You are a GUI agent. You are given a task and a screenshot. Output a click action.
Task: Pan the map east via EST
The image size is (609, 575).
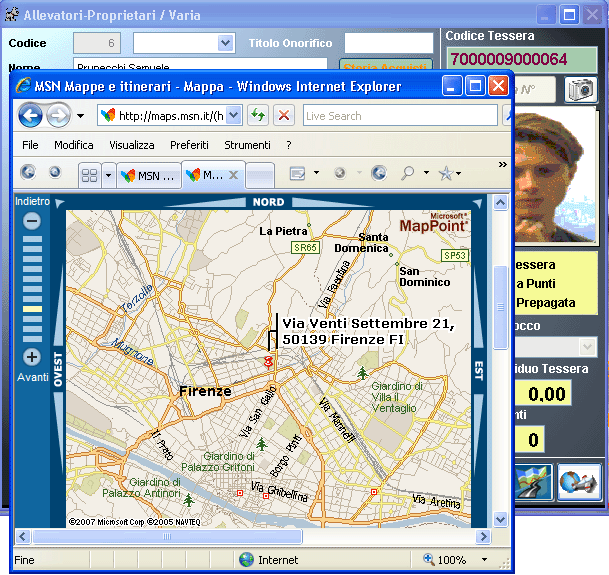coord(478,371)
